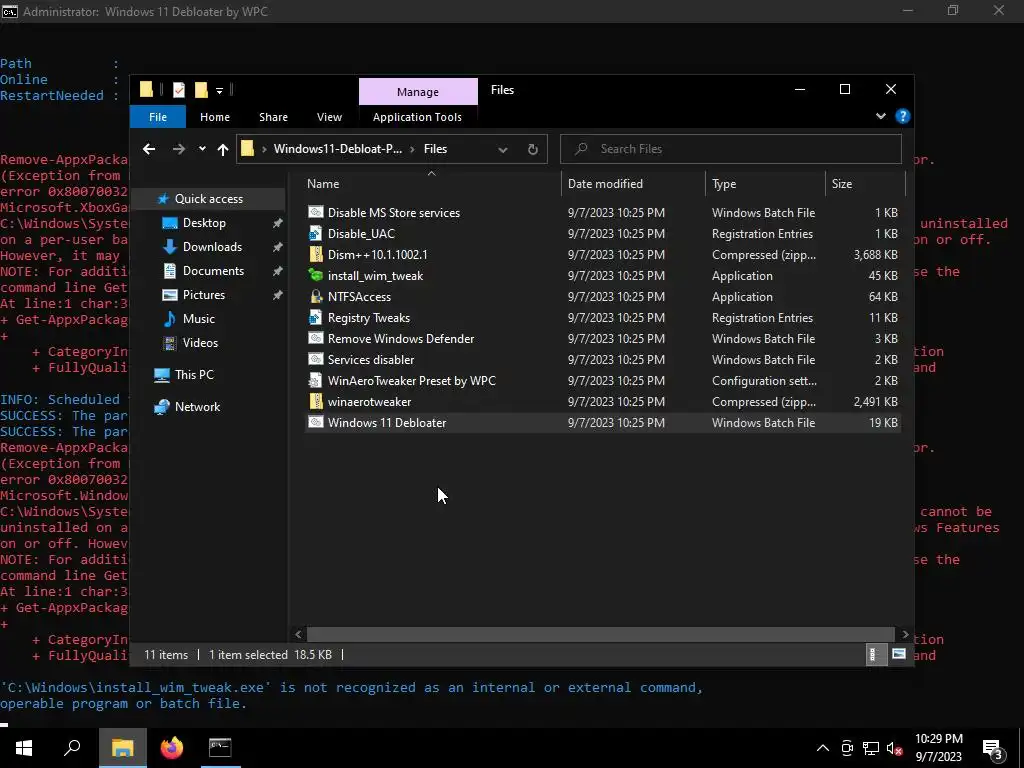1024x768 pixels.
Task: Open File Explorer taskbar button
Action: pos(122,748)
